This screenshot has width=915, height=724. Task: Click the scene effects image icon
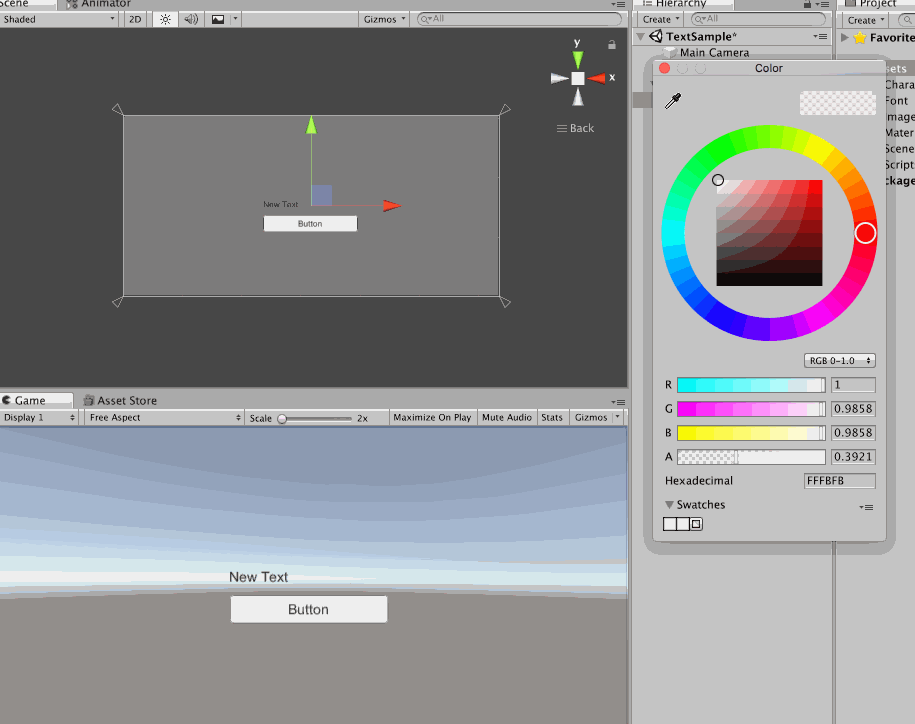coord(218,19)
